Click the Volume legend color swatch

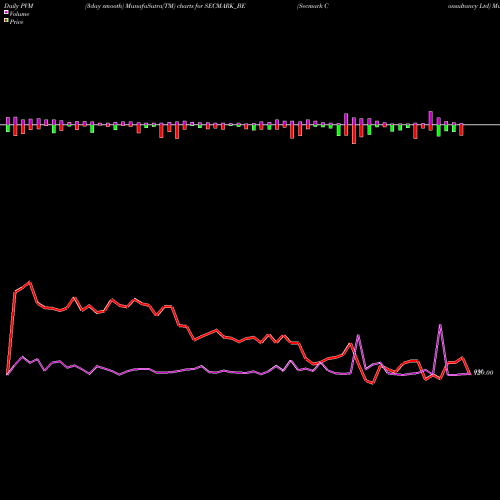pyautogui.click(x=6, y=13)
